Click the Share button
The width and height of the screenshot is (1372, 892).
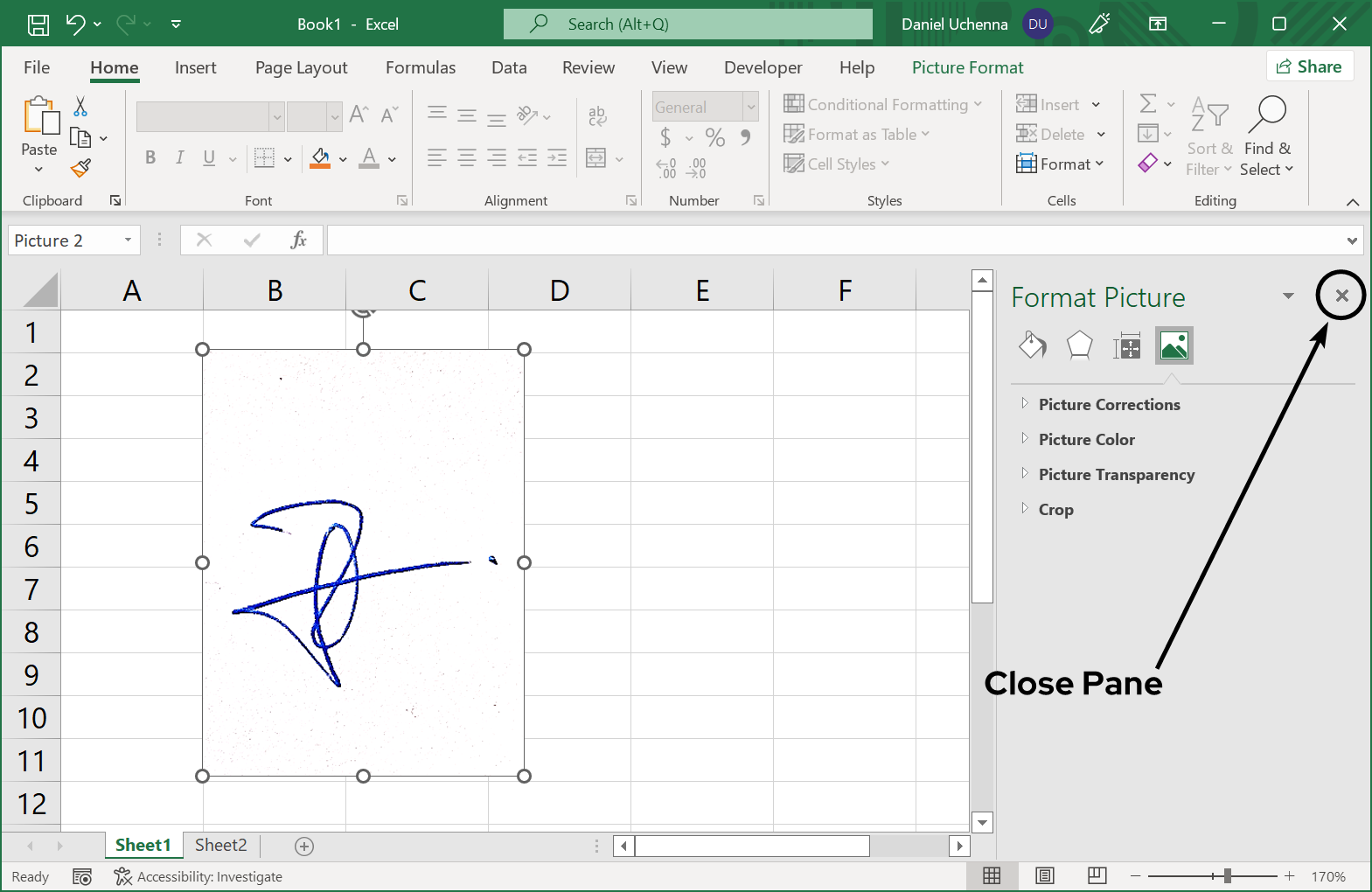click(1309, 66)
